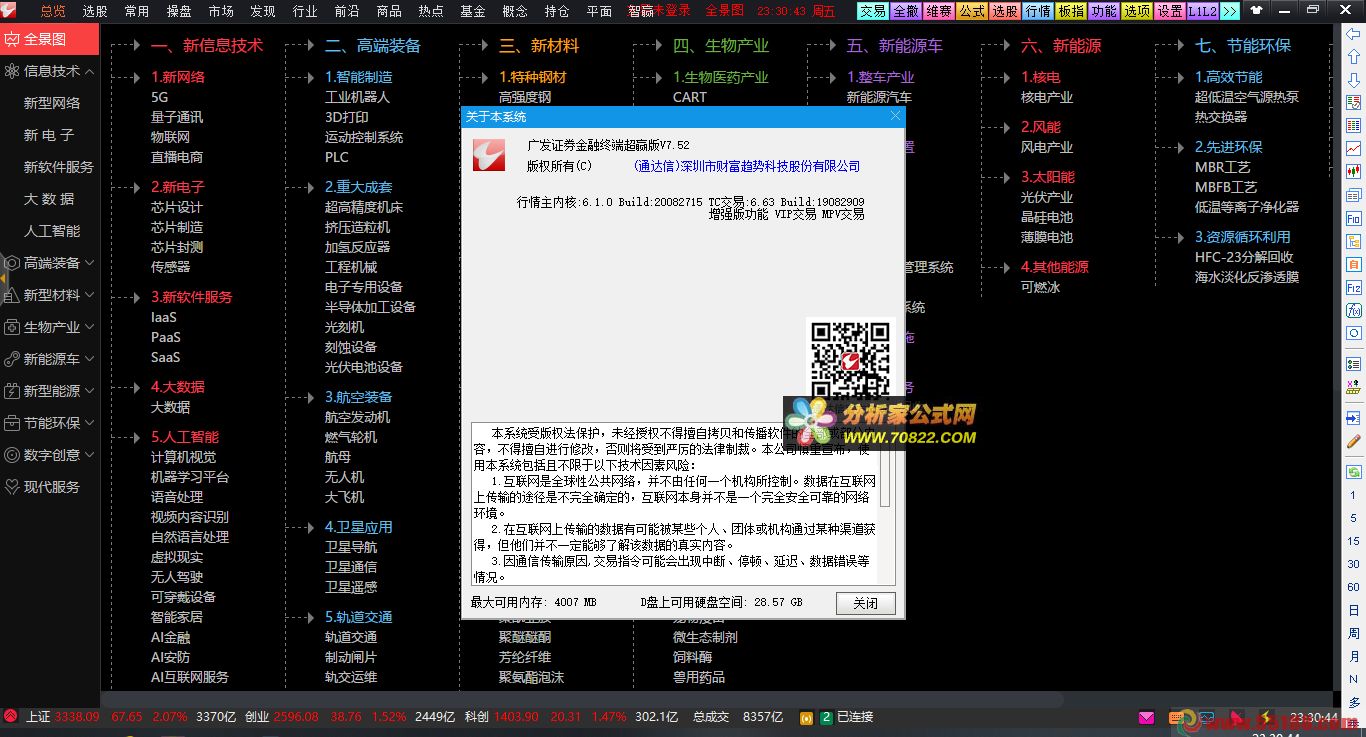The image size is (1366, 737).
Task: Click the 公式 button in top toolbar
Action: point(972,11)
